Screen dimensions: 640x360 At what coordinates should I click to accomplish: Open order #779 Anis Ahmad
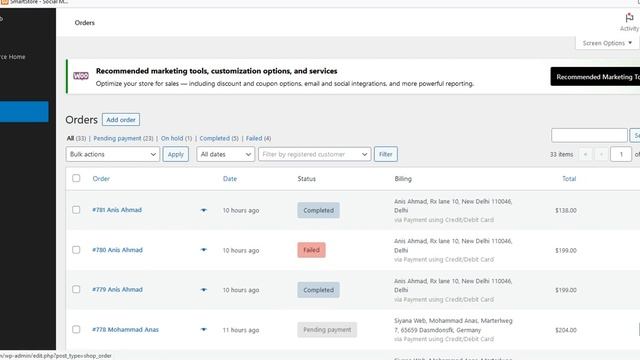point(118,289)
